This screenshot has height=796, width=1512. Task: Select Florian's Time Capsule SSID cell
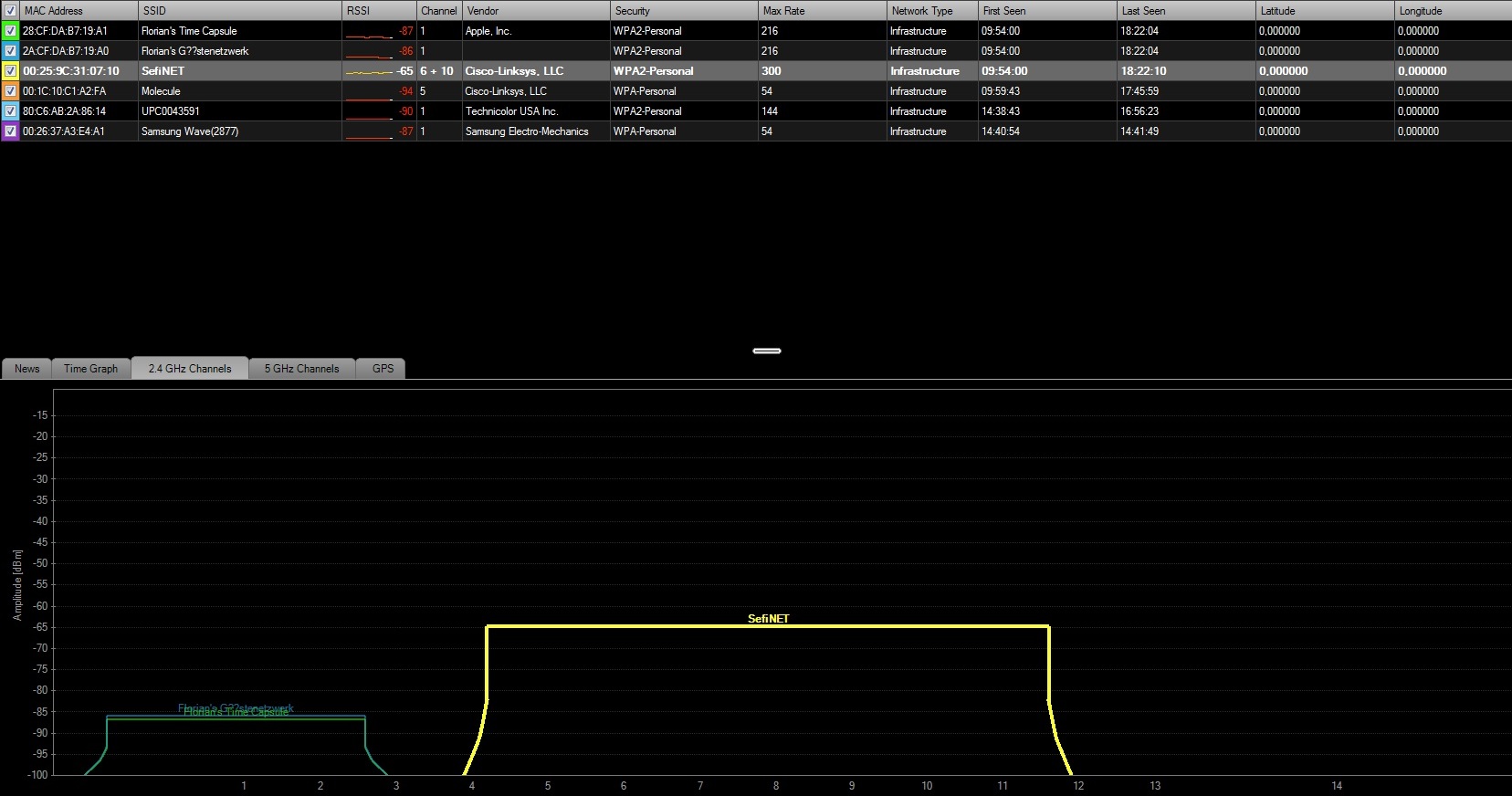coord(240,31)
